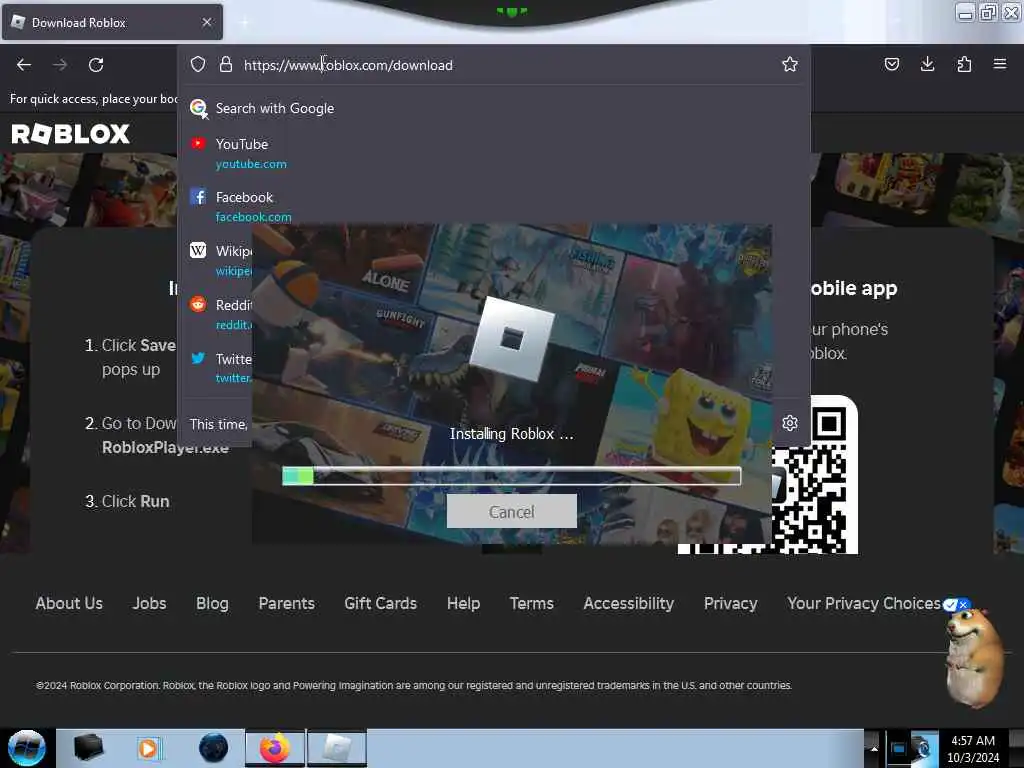Image resolution: width=1024 pixels, height=768 pixels.
Task: Pick the YouTube suggestion
Action: pos(494,153)
